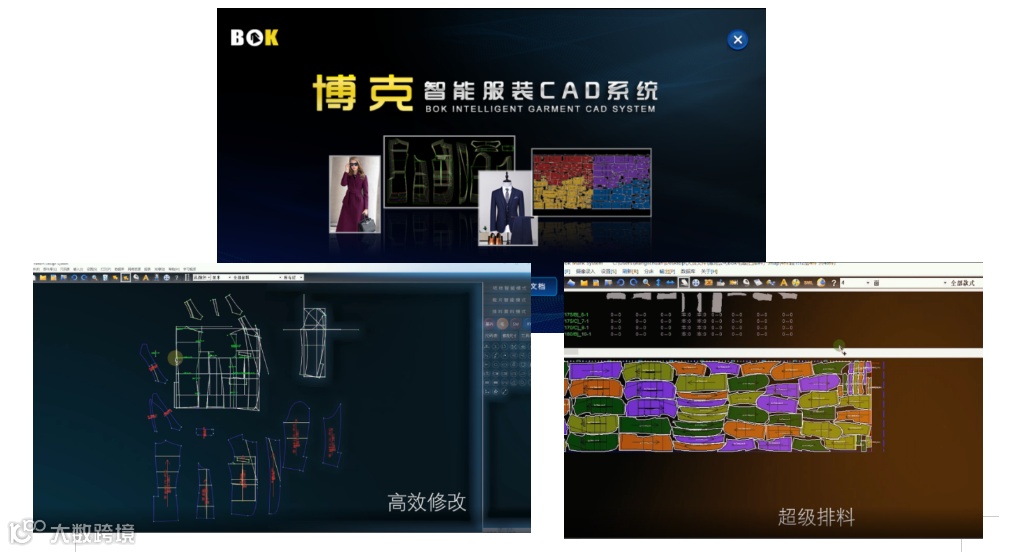Screen dimensions: 1035x552
Task: Click the redo arrow in marker window toolbar
Action: pos(634,283)
